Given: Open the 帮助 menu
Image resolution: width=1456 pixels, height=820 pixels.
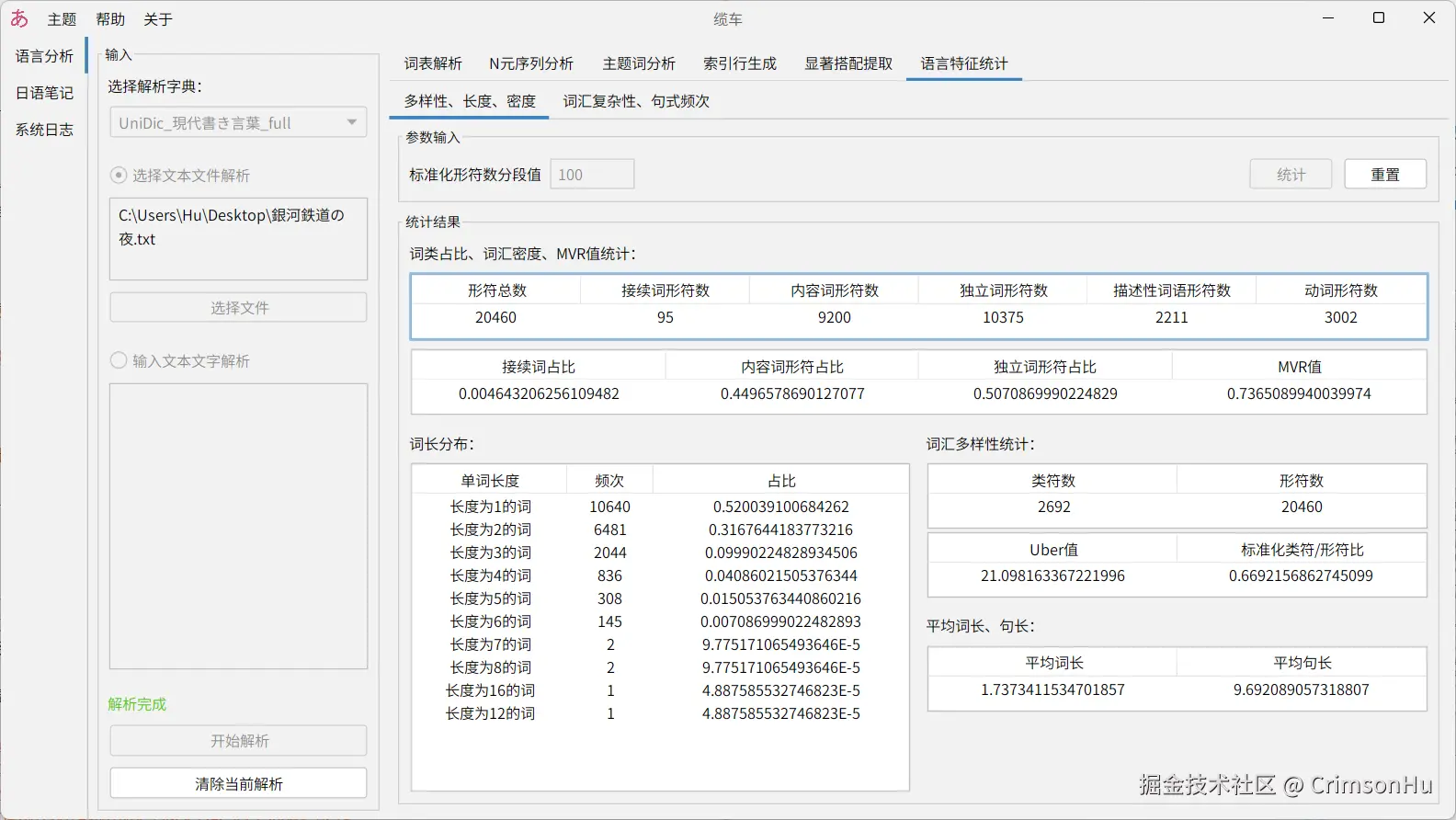Looking at the screenshot, I should (x=110, y=19).
